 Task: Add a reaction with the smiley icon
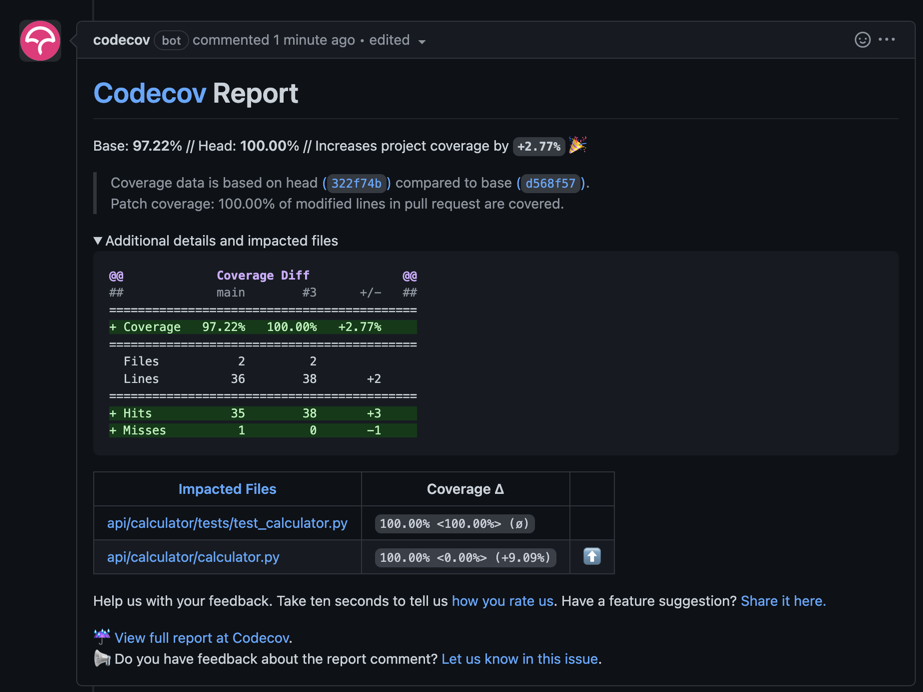[x=862, y=39]
